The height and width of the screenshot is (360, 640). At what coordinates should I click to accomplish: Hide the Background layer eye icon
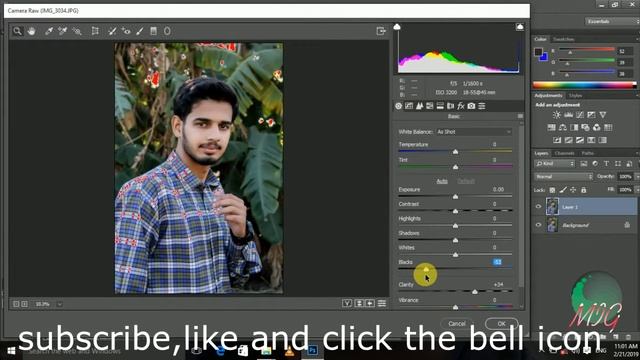tap(538, 225)
